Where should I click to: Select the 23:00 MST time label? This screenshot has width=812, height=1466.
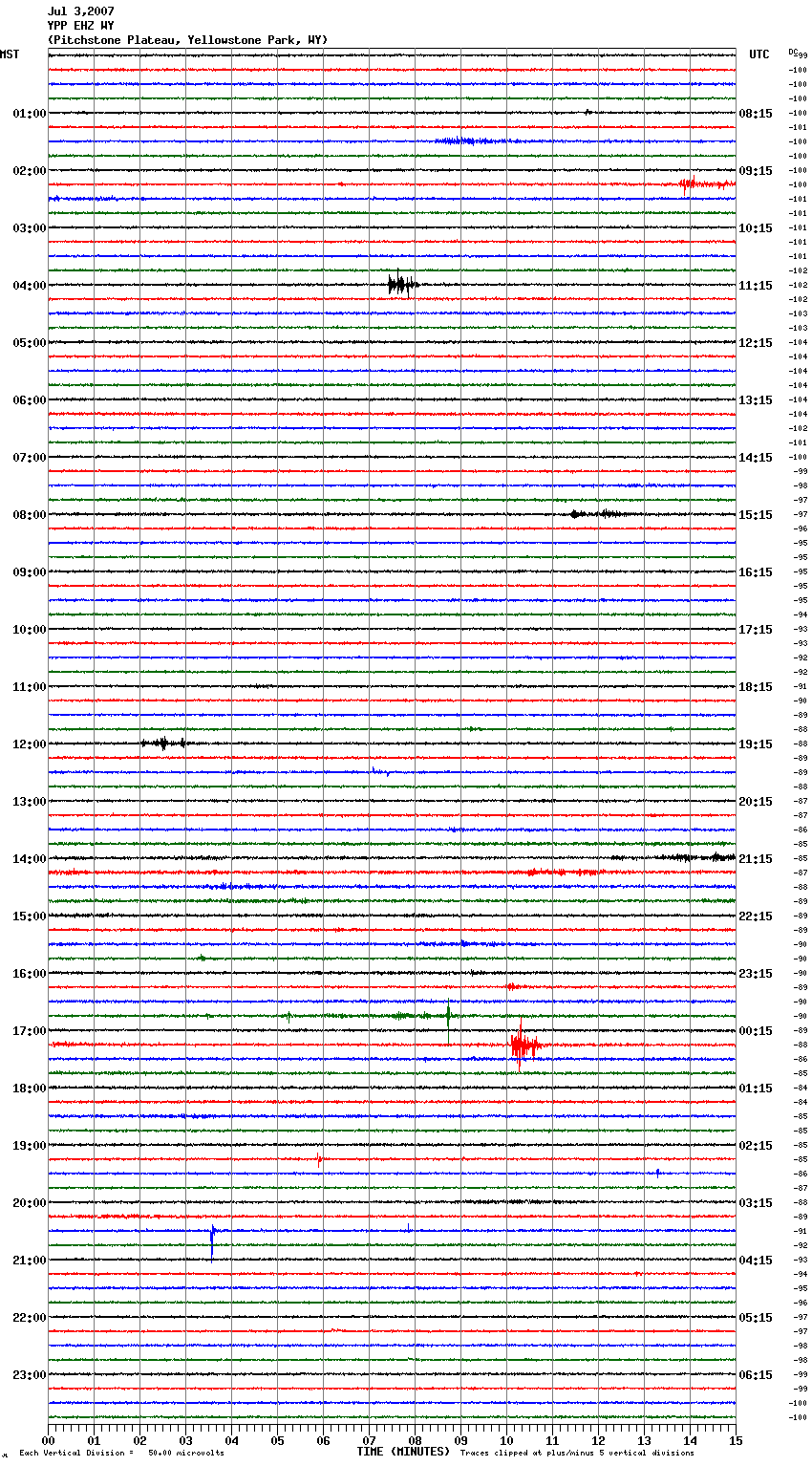coord(30,1375)
